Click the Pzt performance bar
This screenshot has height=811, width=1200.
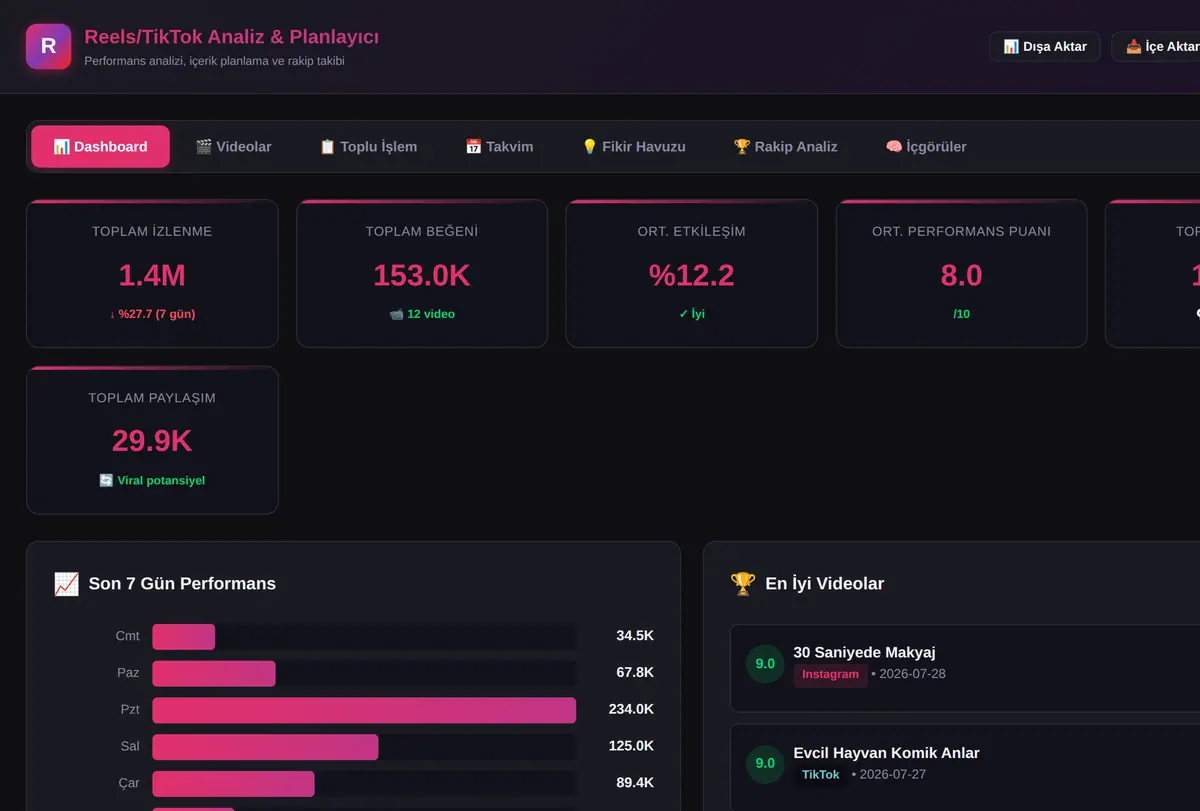tap(364, 710)
